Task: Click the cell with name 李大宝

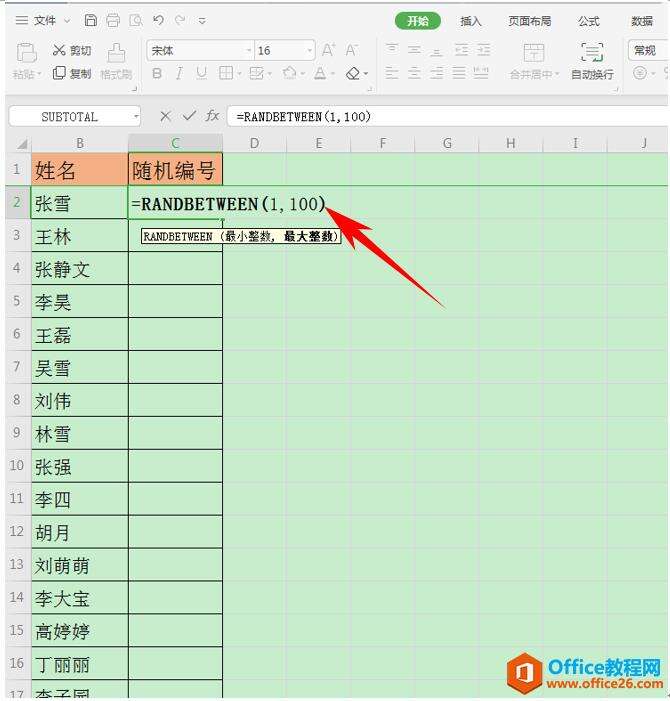Action: click(x=80, y=598)
